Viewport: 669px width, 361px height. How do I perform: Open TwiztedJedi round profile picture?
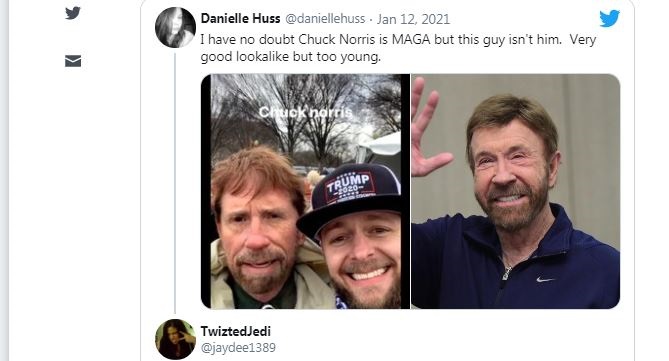175,339
